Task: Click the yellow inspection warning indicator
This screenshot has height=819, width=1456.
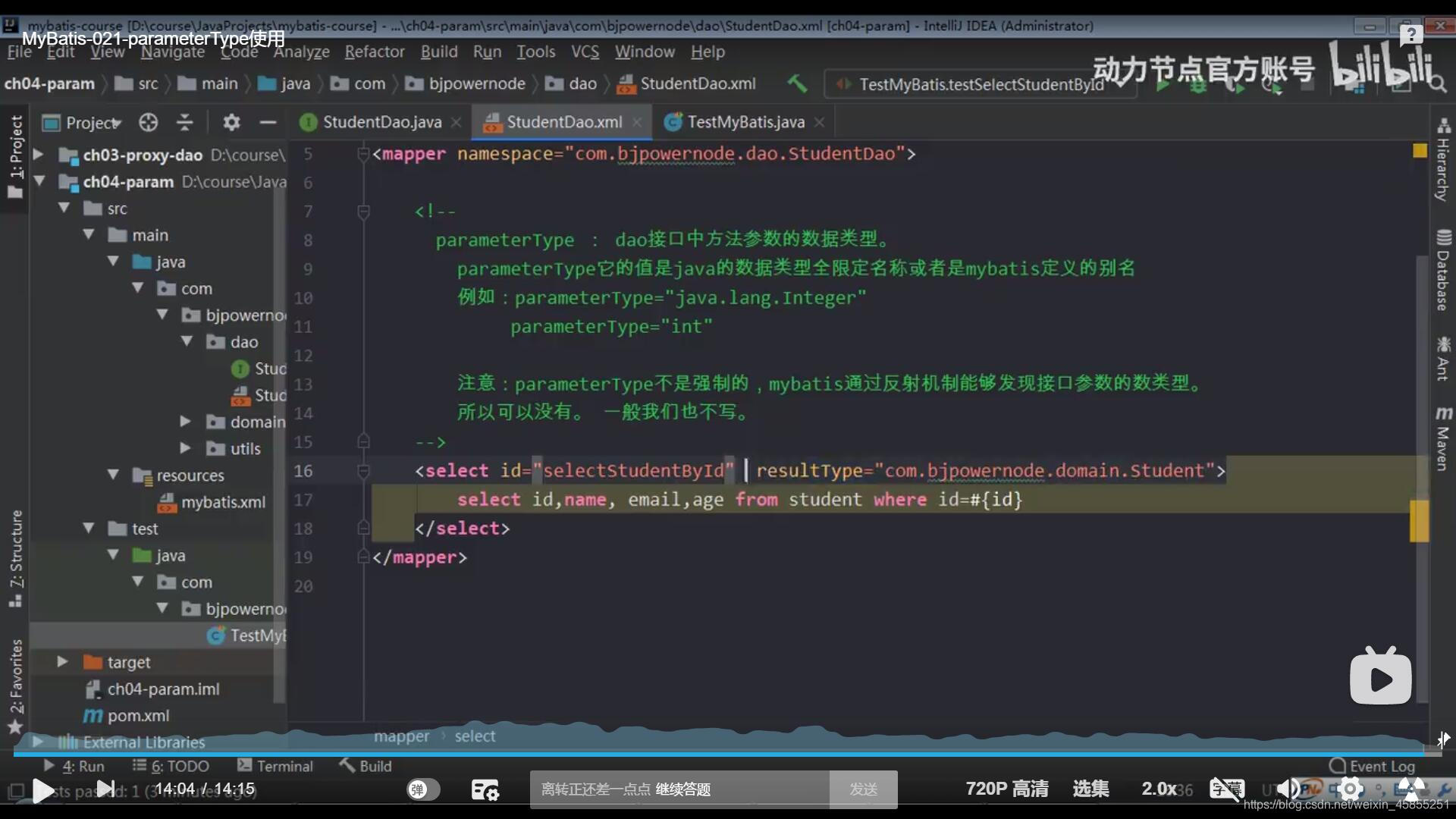Action: tap(1420, 151)
